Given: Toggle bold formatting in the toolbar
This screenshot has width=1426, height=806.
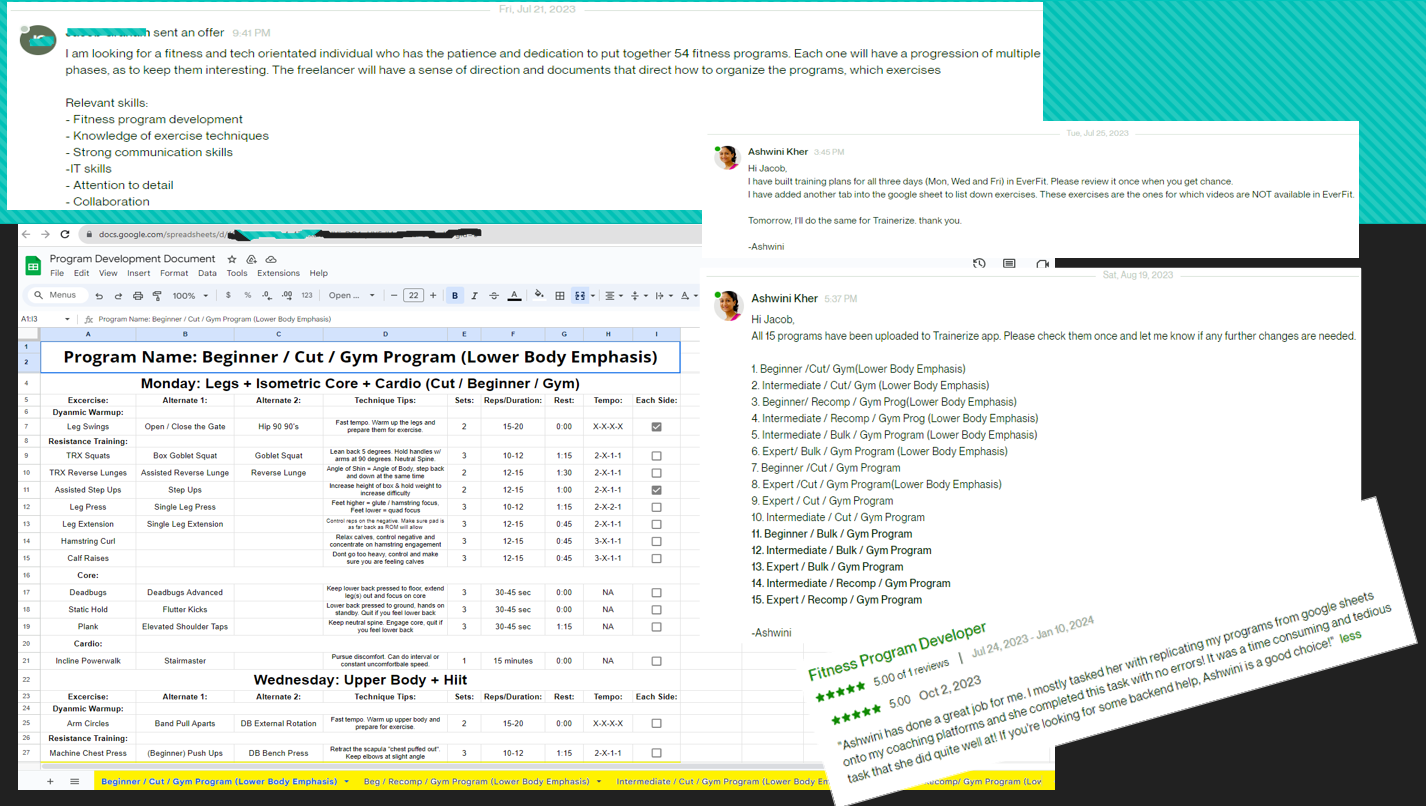Looking at the screenshot, I should pos(456,296).
